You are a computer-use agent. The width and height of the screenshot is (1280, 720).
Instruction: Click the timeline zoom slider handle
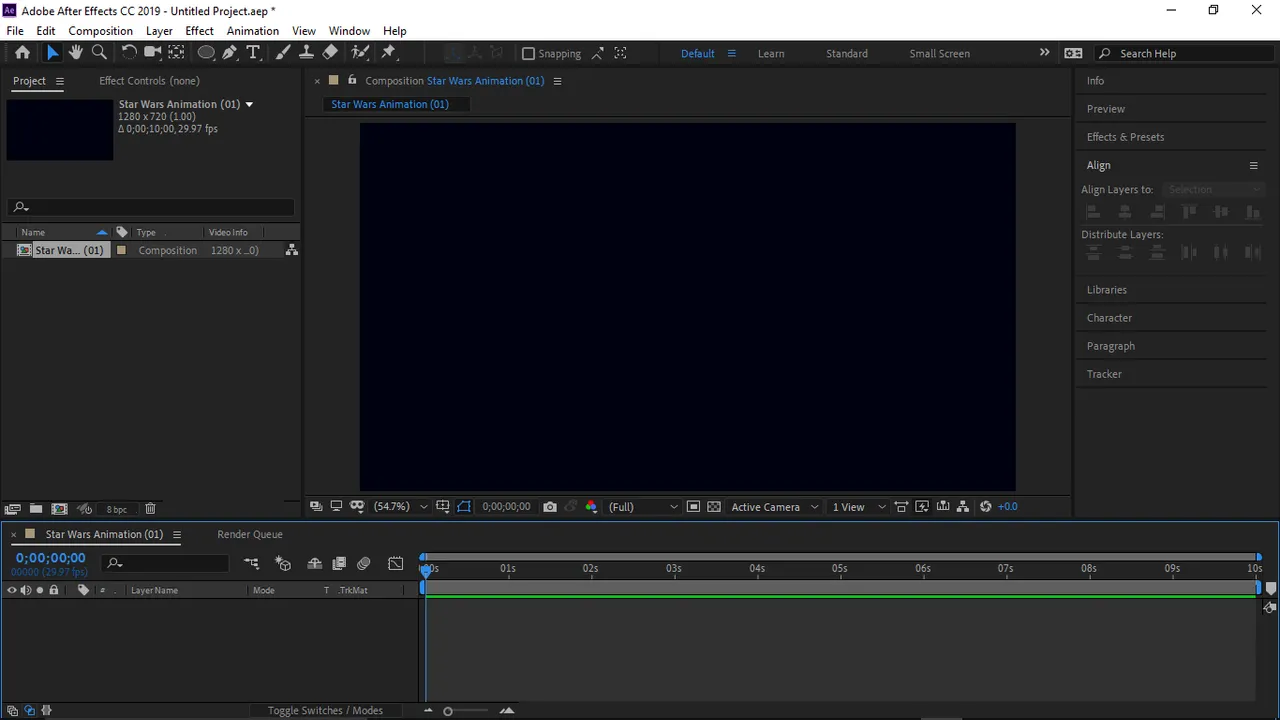pos(448,711)
